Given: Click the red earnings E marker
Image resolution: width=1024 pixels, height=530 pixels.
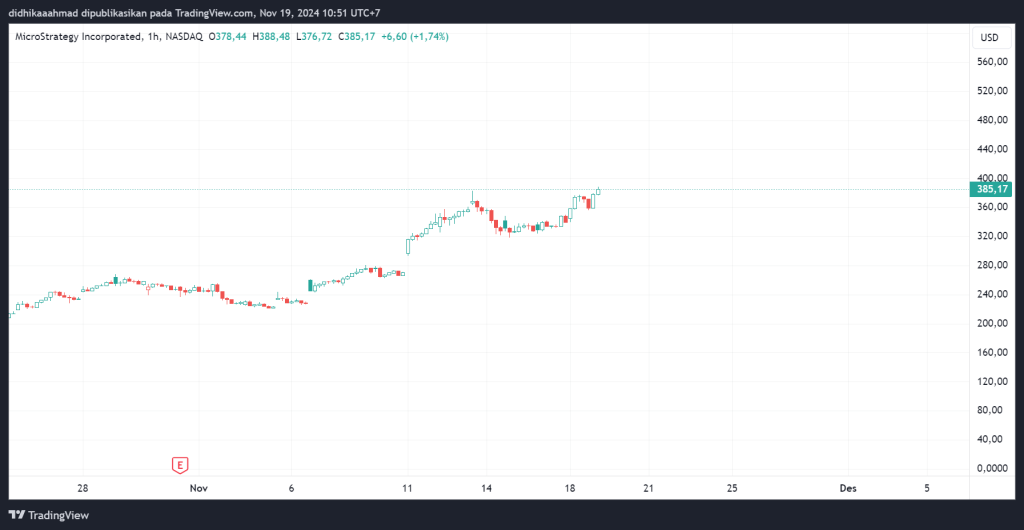Looking at the screenshot, I should [x=180, y=465].
